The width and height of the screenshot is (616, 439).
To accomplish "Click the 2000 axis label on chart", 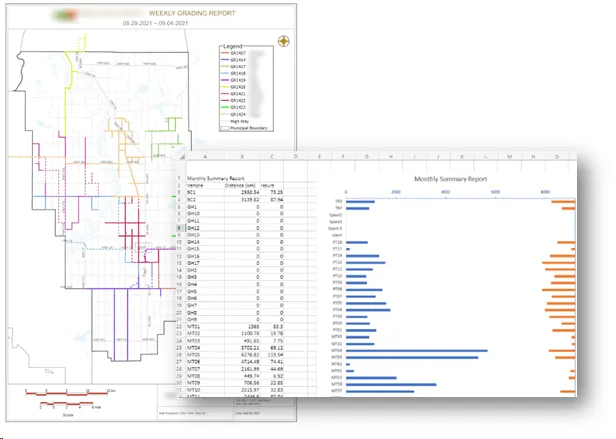I will [396, 192].
